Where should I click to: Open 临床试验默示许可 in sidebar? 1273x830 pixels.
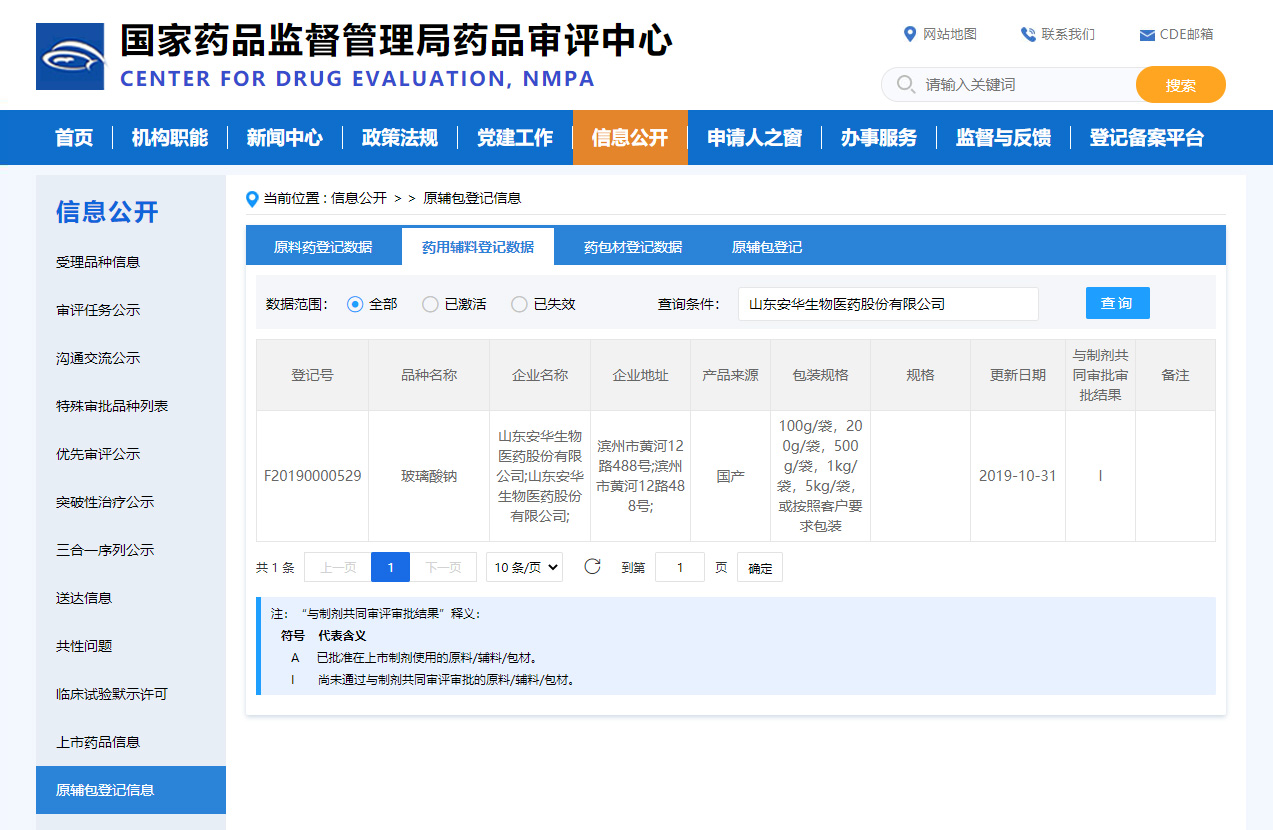[x=112, y=694]
